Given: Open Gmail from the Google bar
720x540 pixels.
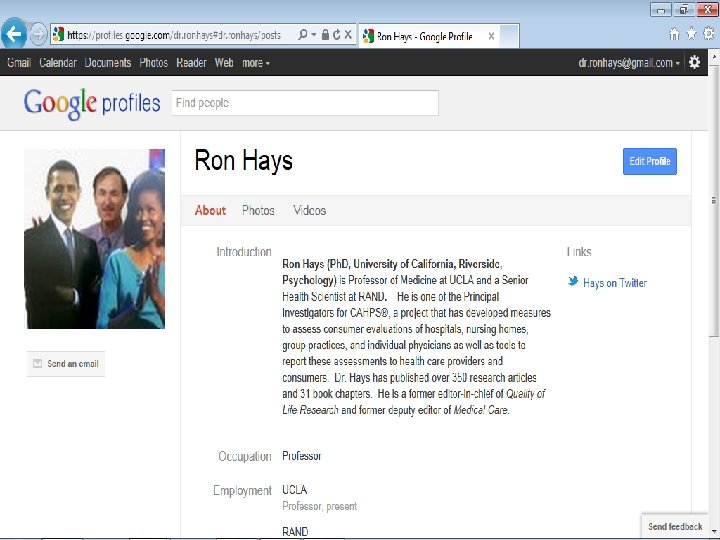Looking at the screenshot, I should [19, 63].
